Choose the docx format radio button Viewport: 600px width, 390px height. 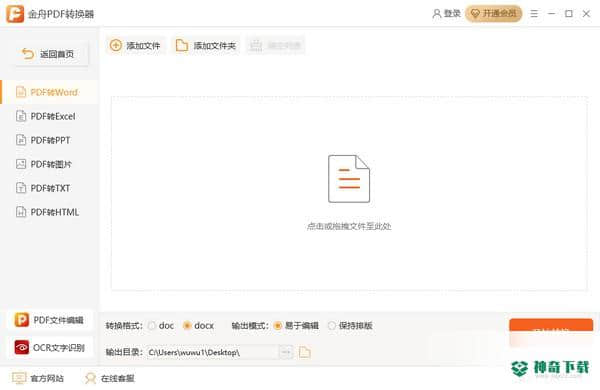[187, 326]
